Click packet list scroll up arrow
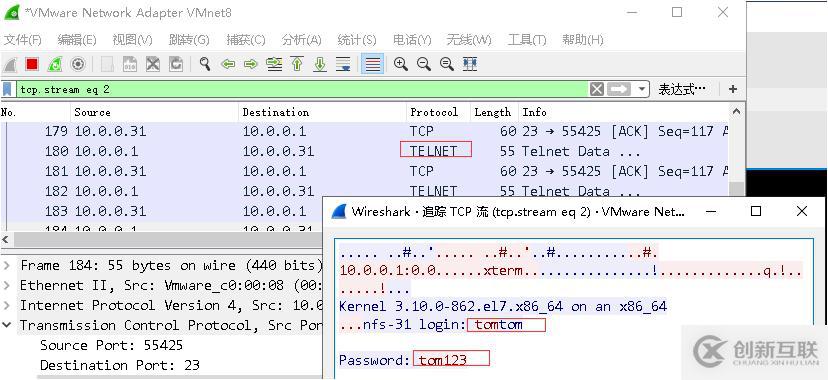This screenshot has width=828, height=380. coord(737,111)
